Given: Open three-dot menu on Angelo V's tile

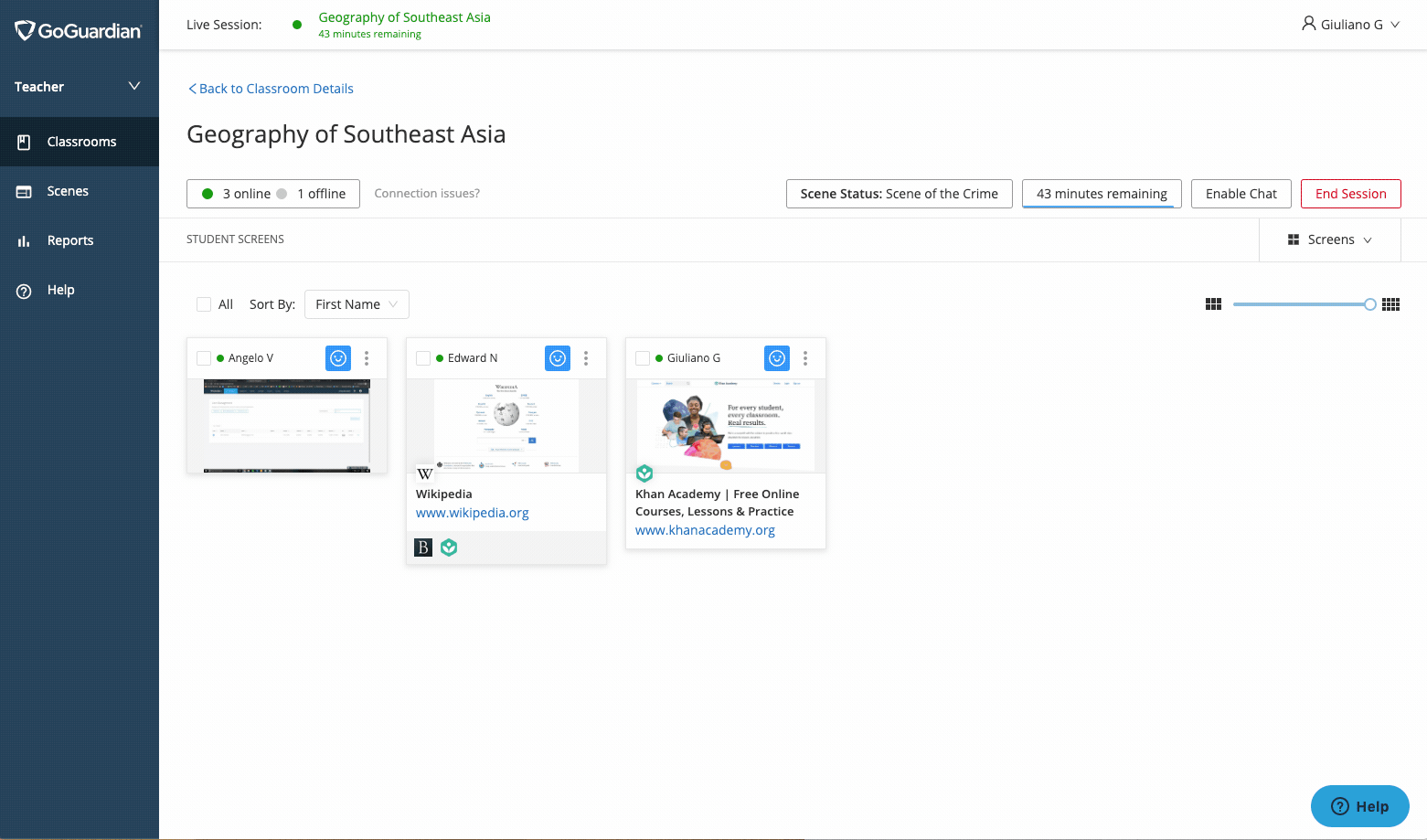Looking at the screenshot, I should point(367,358).
